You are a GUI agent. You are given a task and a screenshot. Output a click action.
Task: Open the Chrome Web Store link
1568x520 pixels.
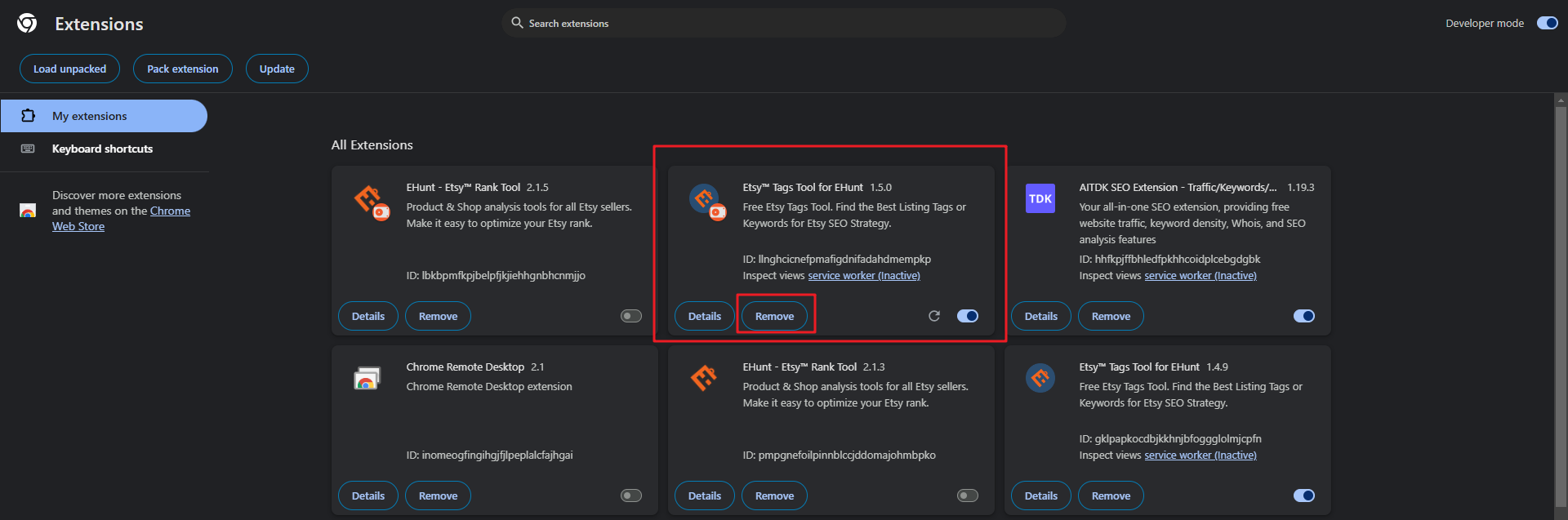170,211
